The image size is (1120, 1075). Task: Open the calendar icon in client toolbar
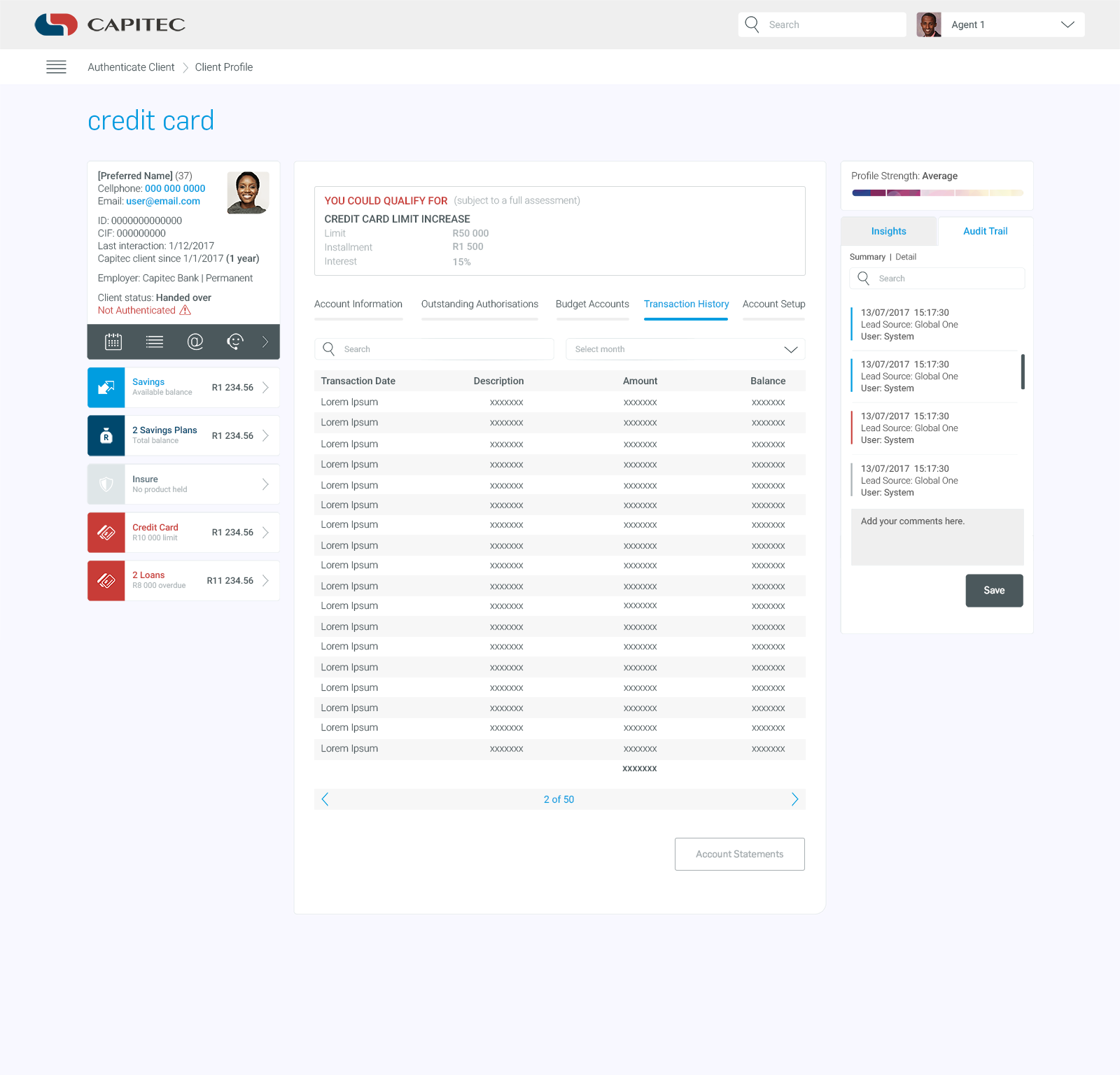pos(113,342)
